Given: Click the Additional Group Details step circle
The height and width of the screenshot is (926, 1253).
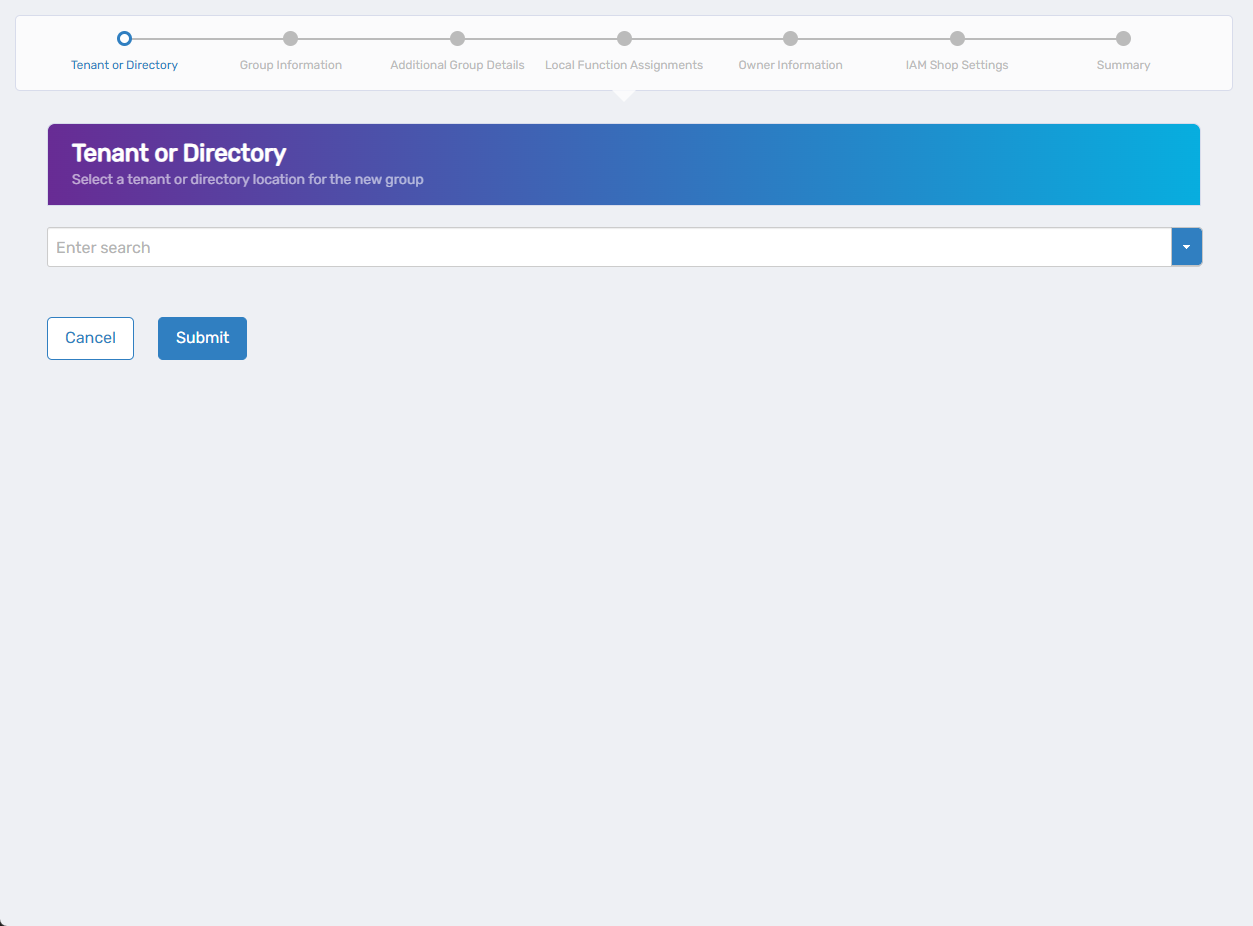Looking at the screenshot, I should pos(457,38).
